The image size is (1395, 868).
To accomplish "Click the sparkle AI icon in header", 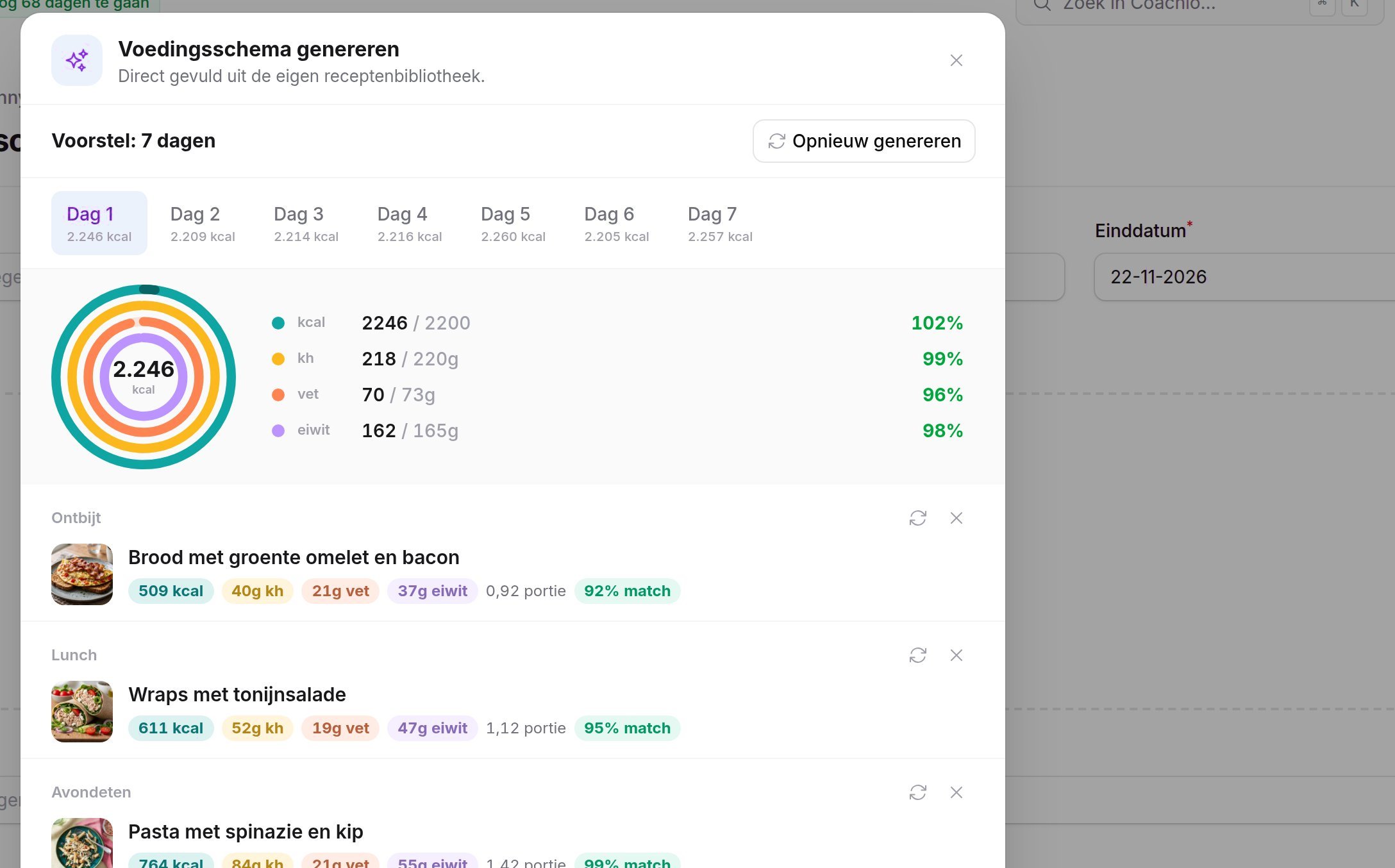I will [x=77, y=60].
